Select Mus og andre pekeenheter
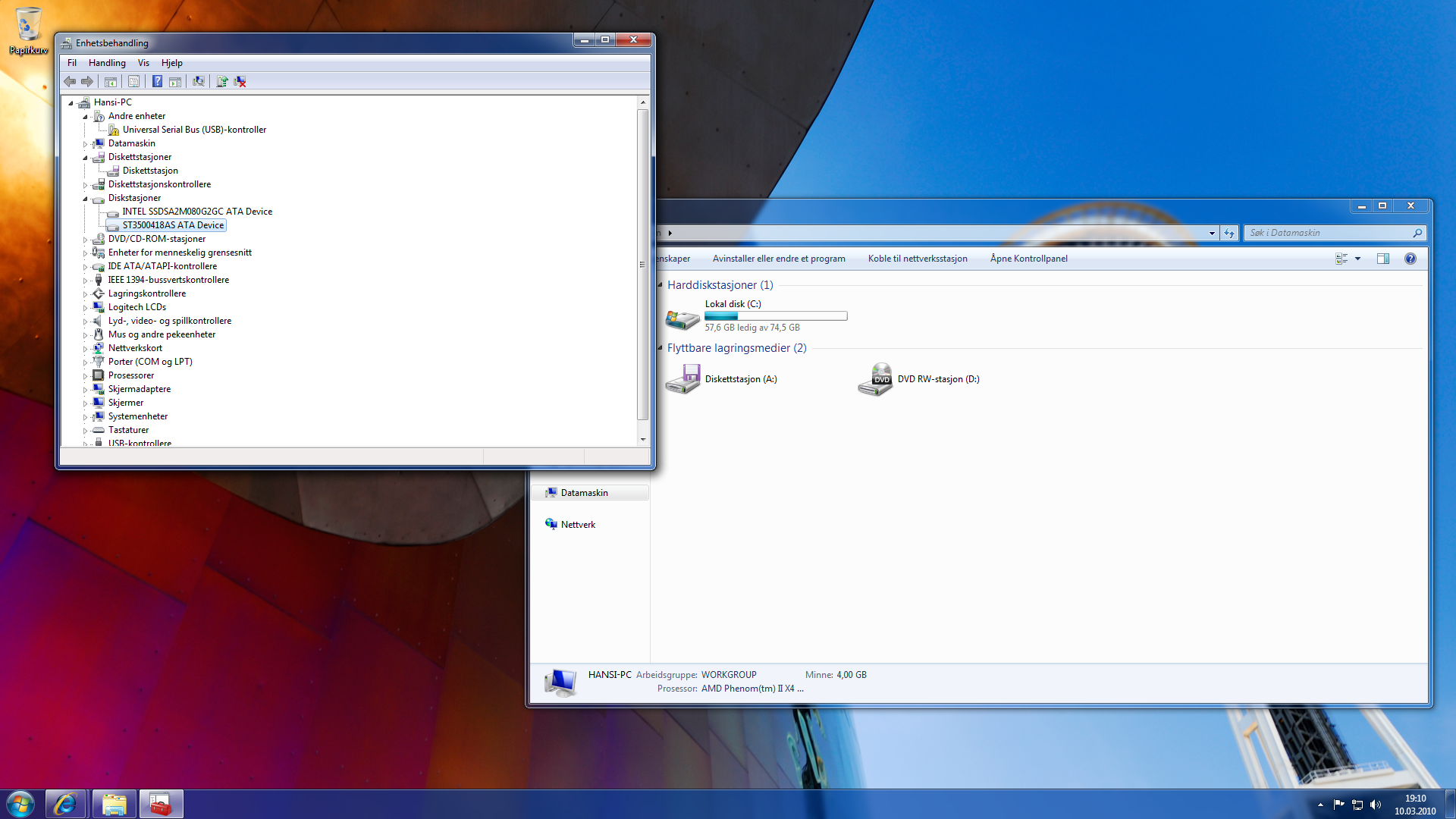Image resolution: width=1456 pixels, height=819 pixels. click(162, 334)
